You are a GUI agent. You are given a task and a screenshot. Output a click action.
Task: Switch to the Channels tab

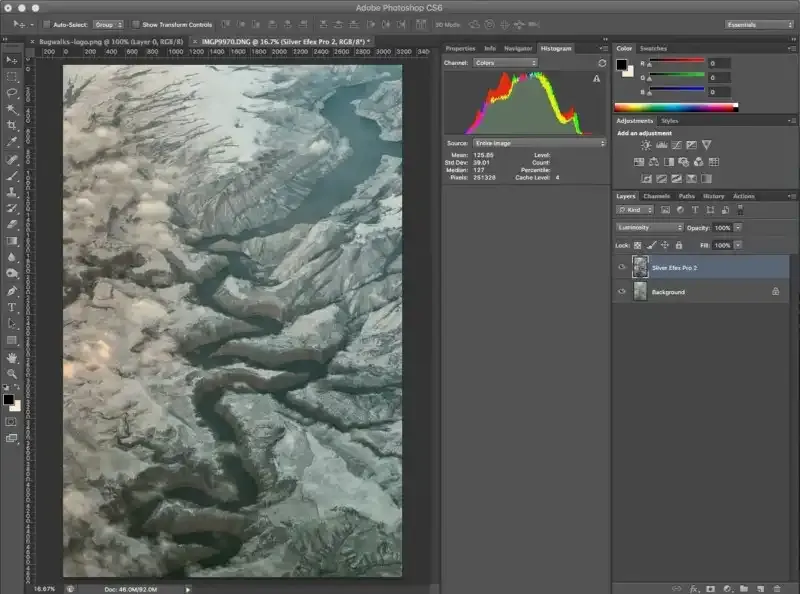pyautogui.click(x=656, y=196)
